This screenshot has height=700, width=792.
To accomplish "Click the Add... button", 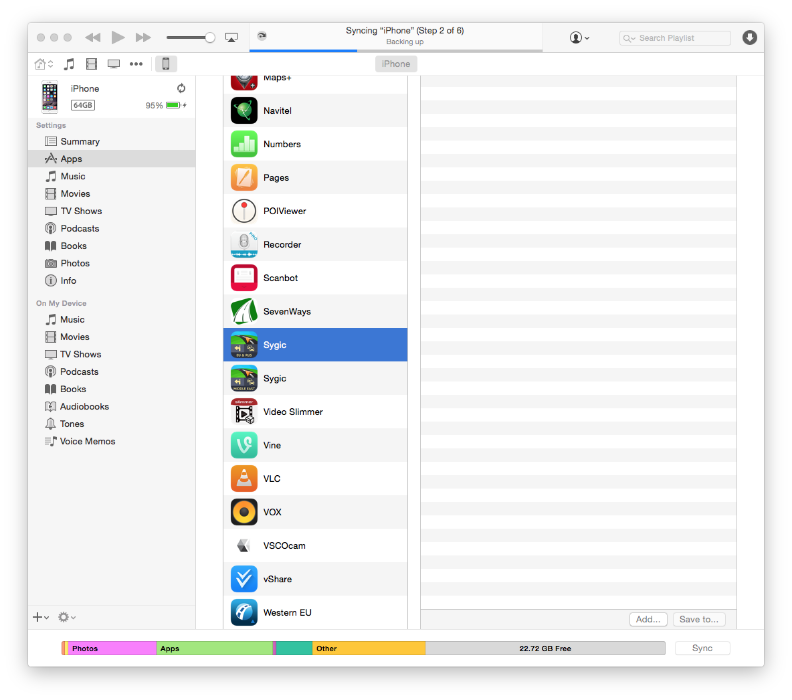I will click(648, 619).
